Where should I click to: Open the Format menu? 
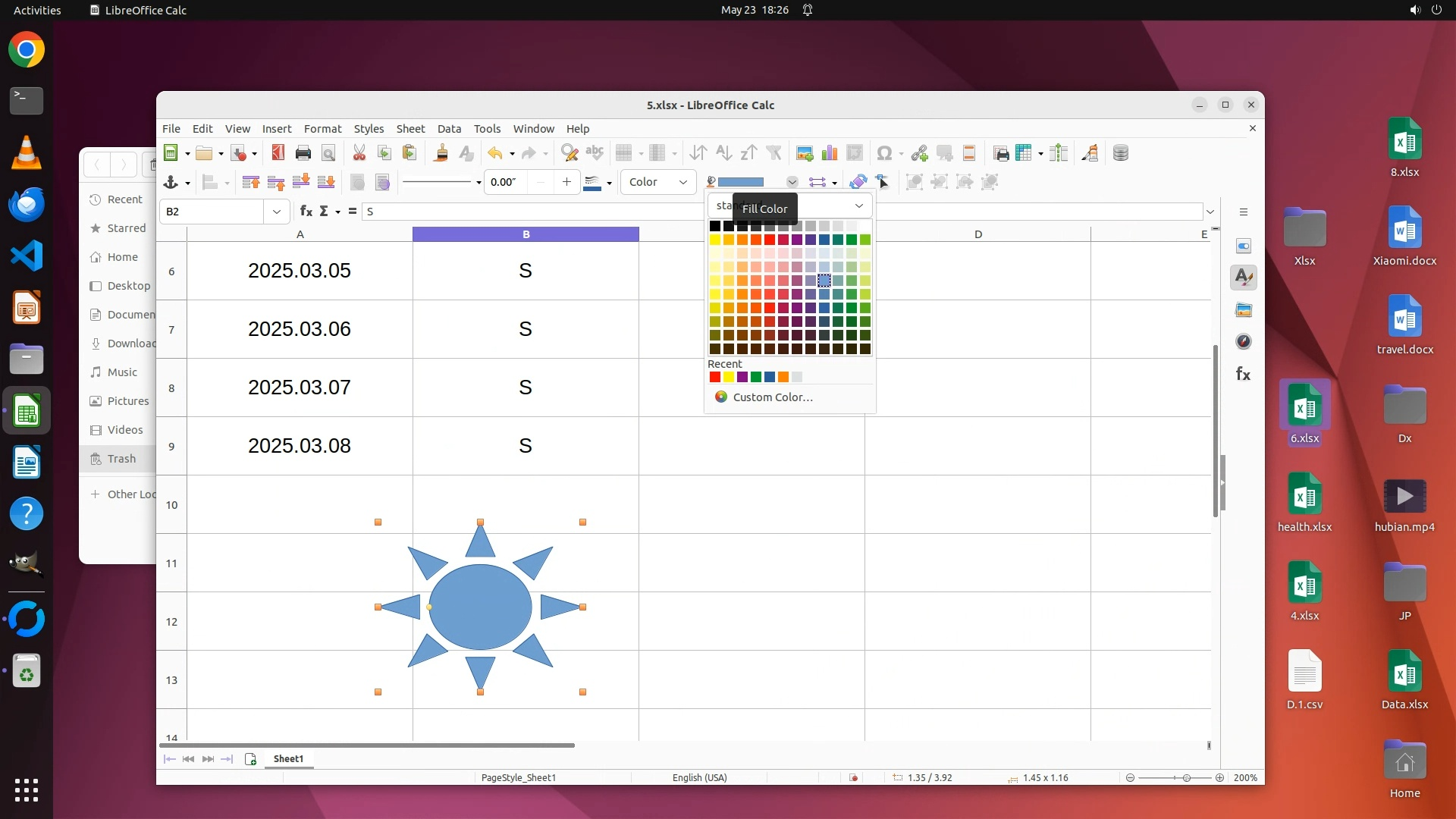point(322,129)
